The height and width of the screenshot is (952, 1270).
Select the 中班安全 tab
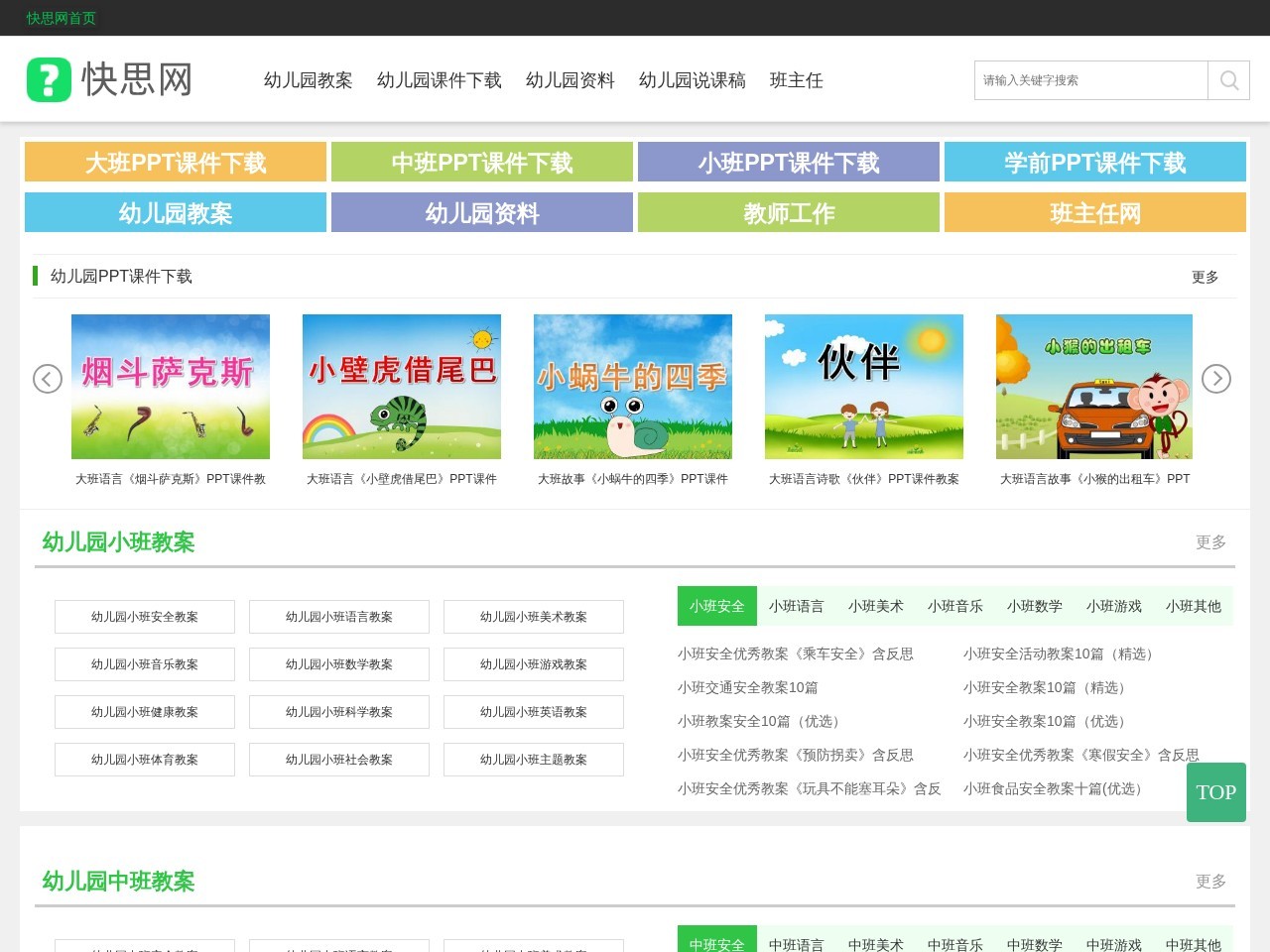(x=716, y=944)
